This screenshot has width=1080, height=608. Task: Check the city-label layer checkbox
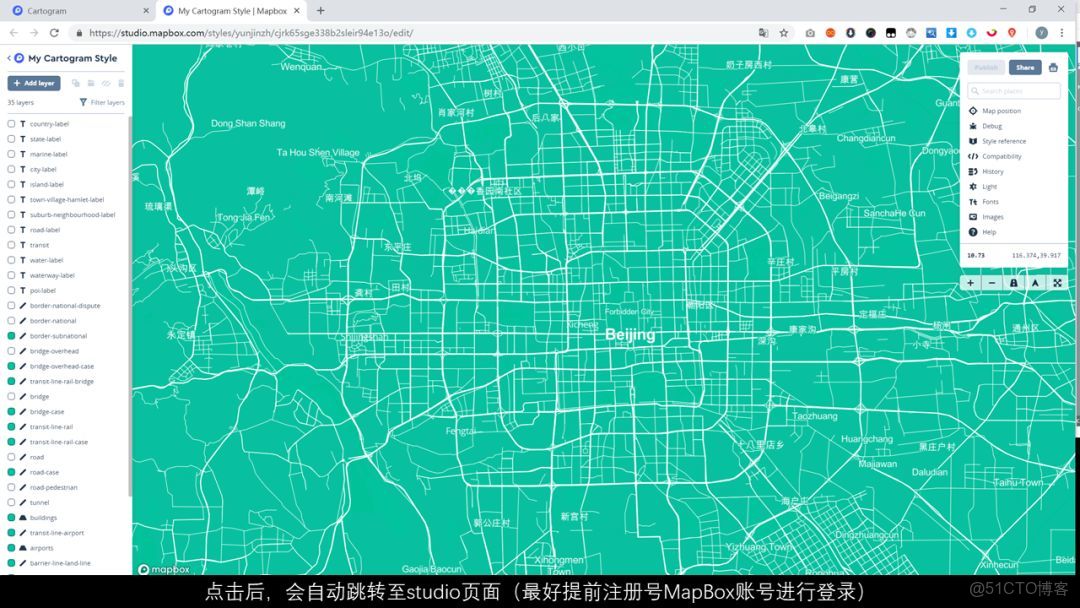coord(11,169)
